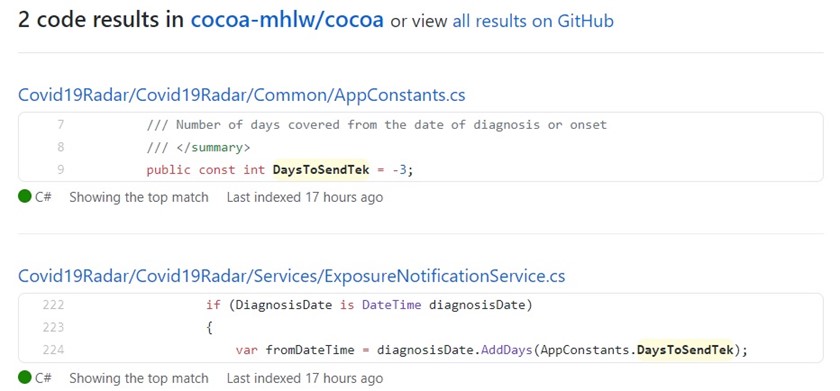Open AppConstants.cs file result
The width and height of the screenshot is (840, 391).
point(242,95)
